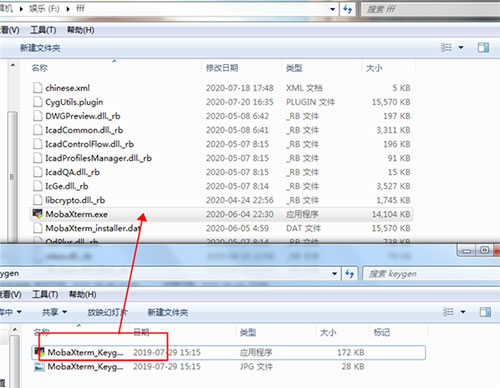
Task: Click 新建文件夹 in fff window
Action: (x=40, y=48)
